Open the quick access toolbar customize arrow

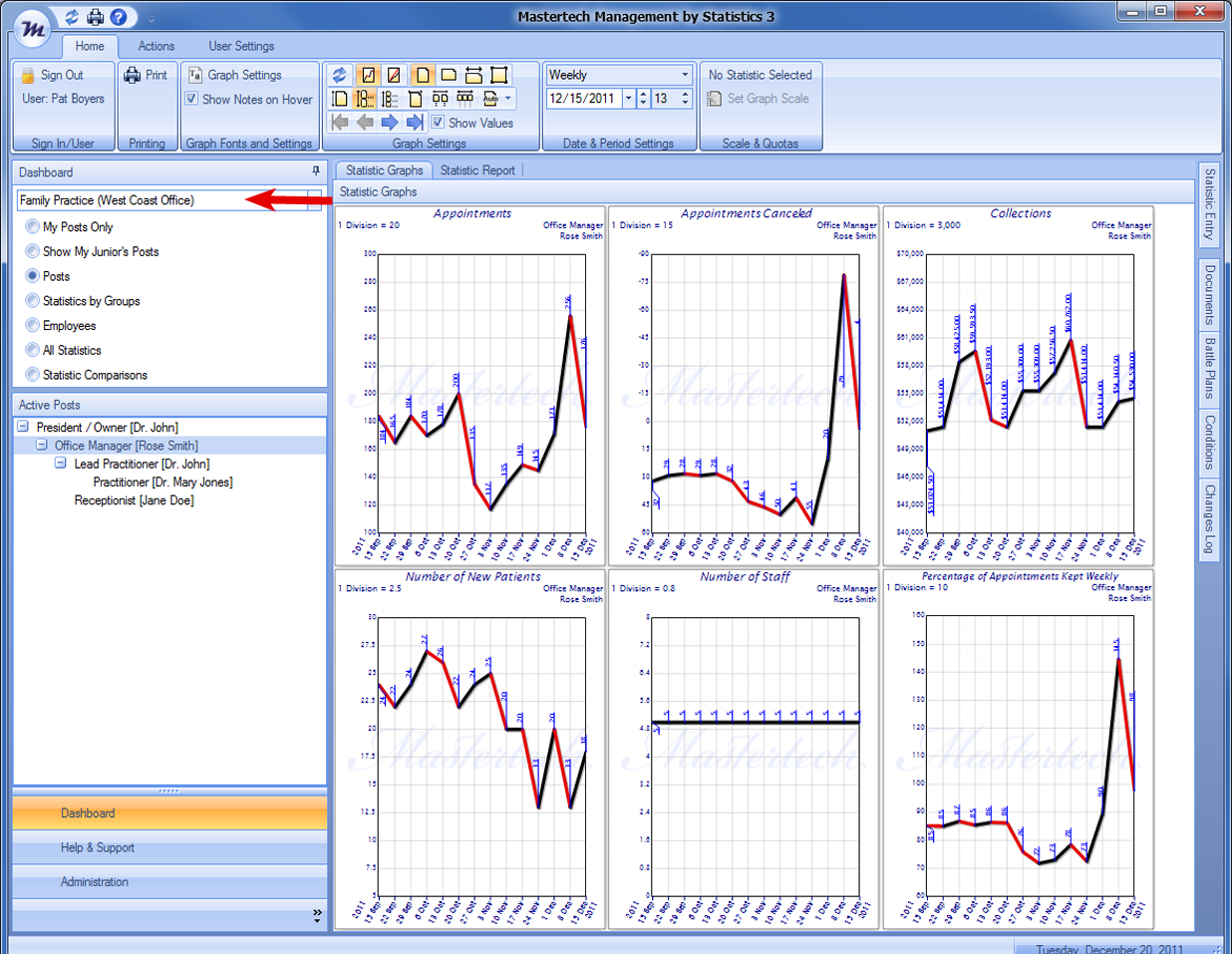click(152, 19)
